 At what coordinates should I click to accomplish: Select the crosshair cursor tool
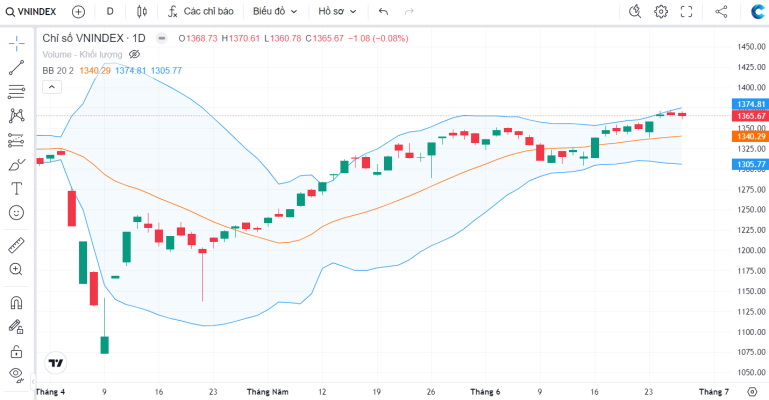pyautogui.click(x=16, y=44)
